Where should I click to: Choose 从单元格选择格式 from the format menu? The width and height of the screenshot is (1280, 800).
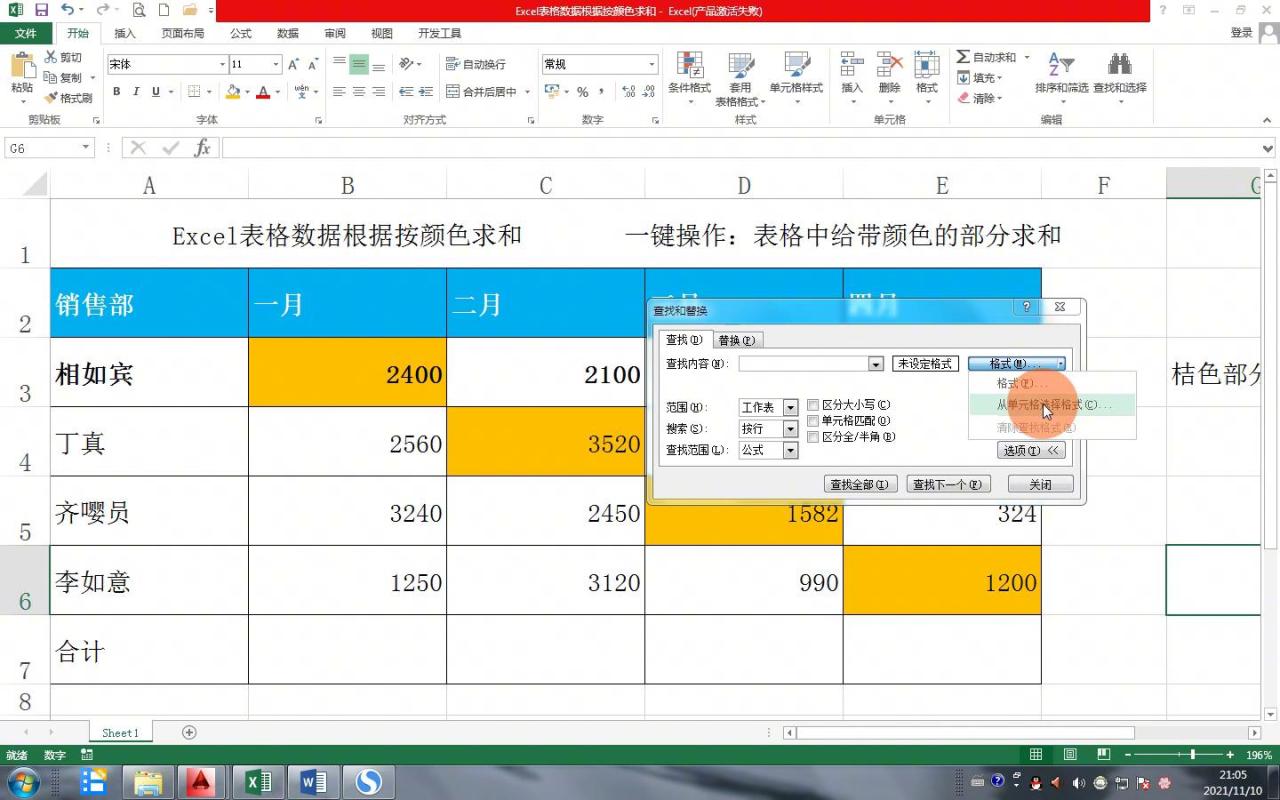coord(1052,405)
